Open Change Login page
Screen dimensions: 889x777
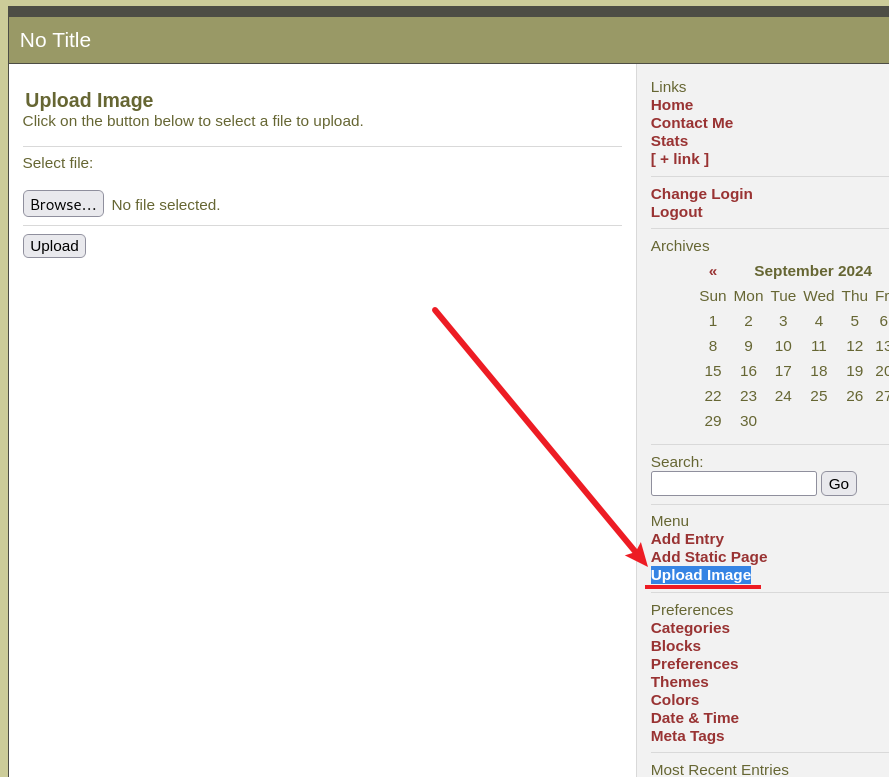701,194
